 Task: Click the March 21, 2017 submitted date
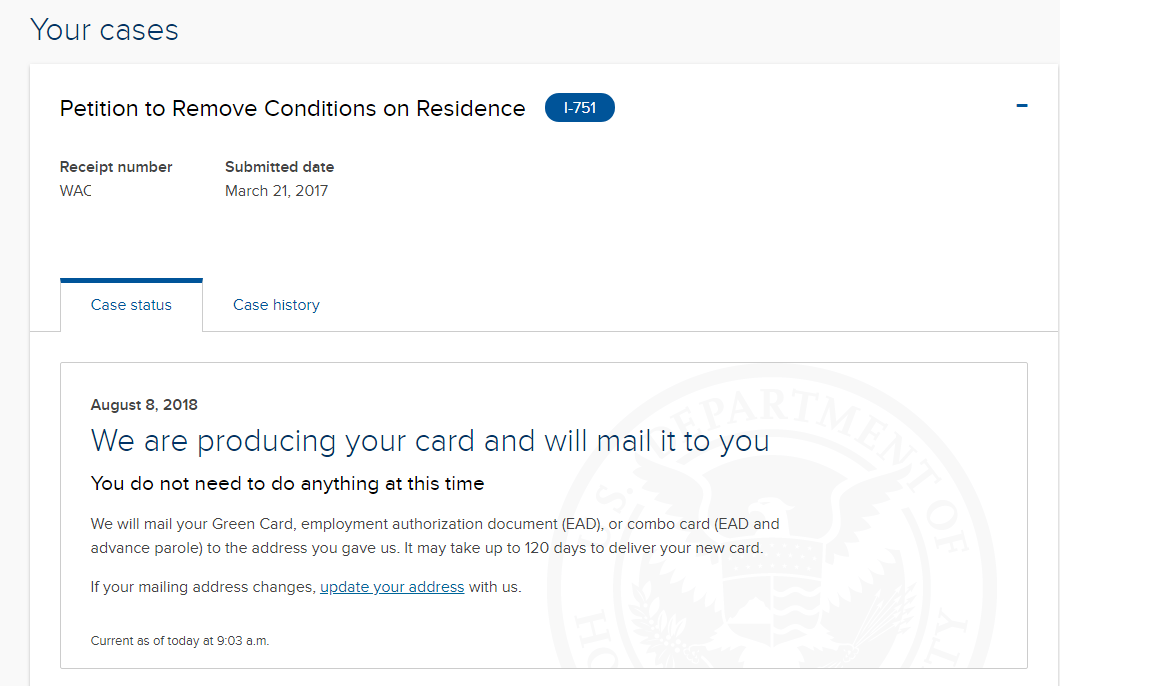[276, 191]
